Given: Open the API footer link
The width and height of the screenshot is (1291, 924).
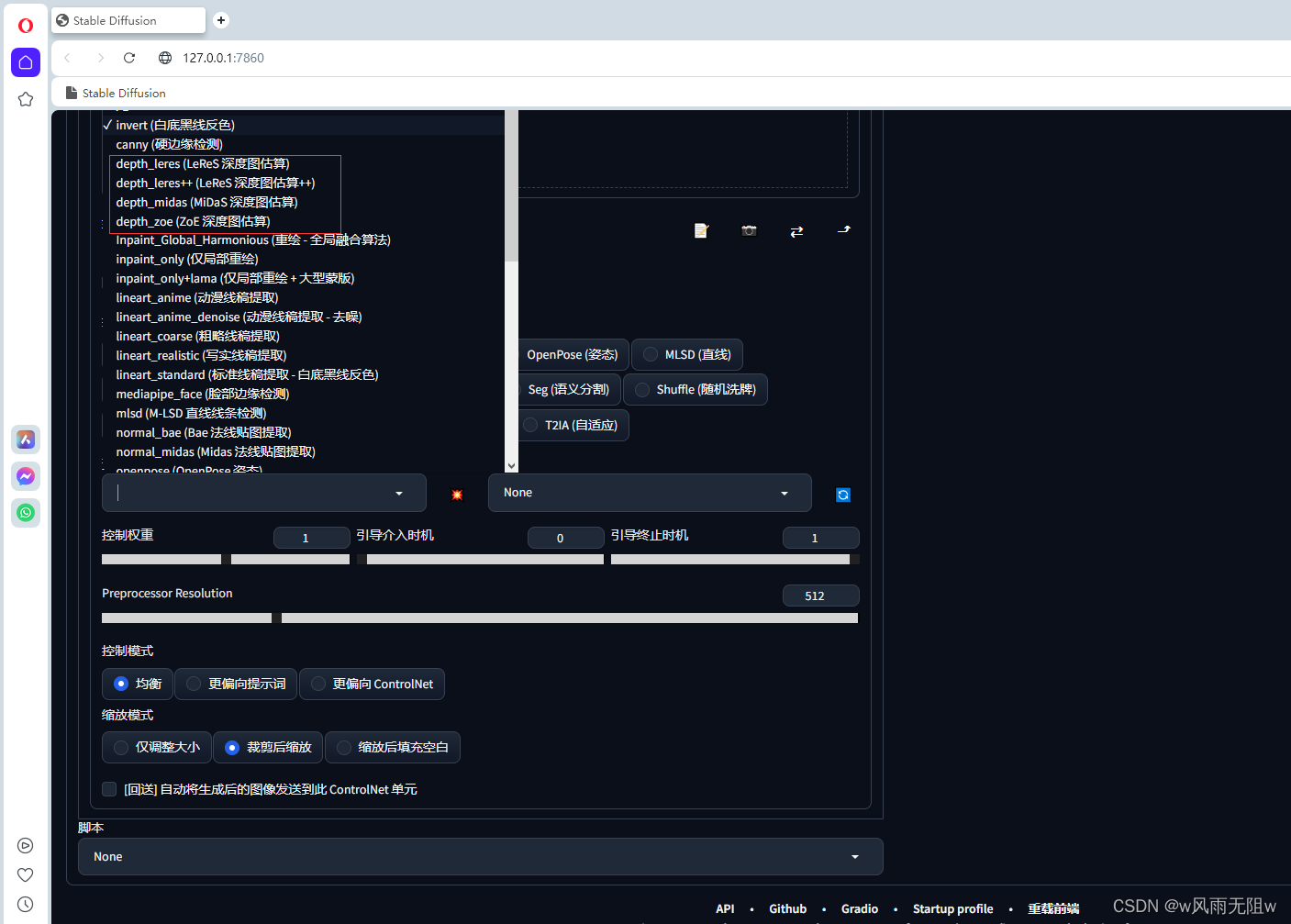Looking at the screenshot, I should point(725,908).
